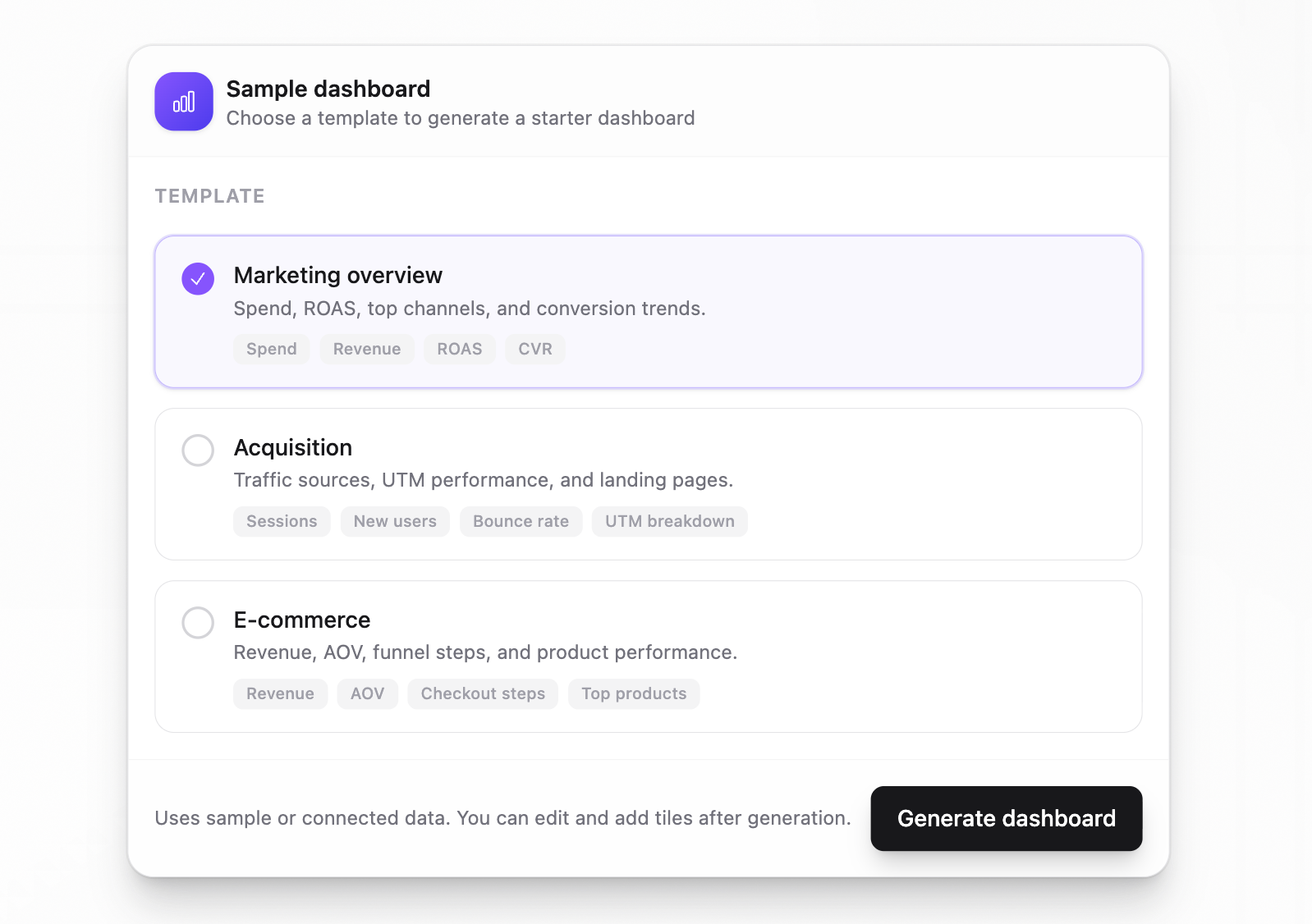Screen dimensions: 1312x924
Task: Click Revenue tag under Marketing overview
Action: point(367,349)
